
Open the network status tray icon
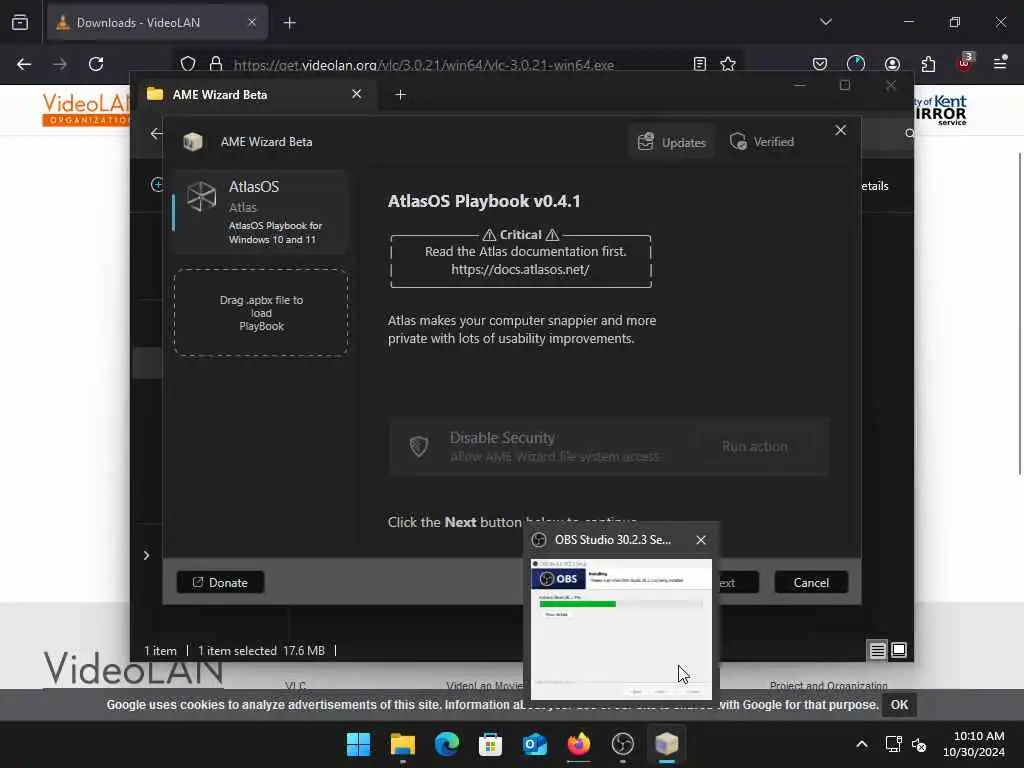893,744
